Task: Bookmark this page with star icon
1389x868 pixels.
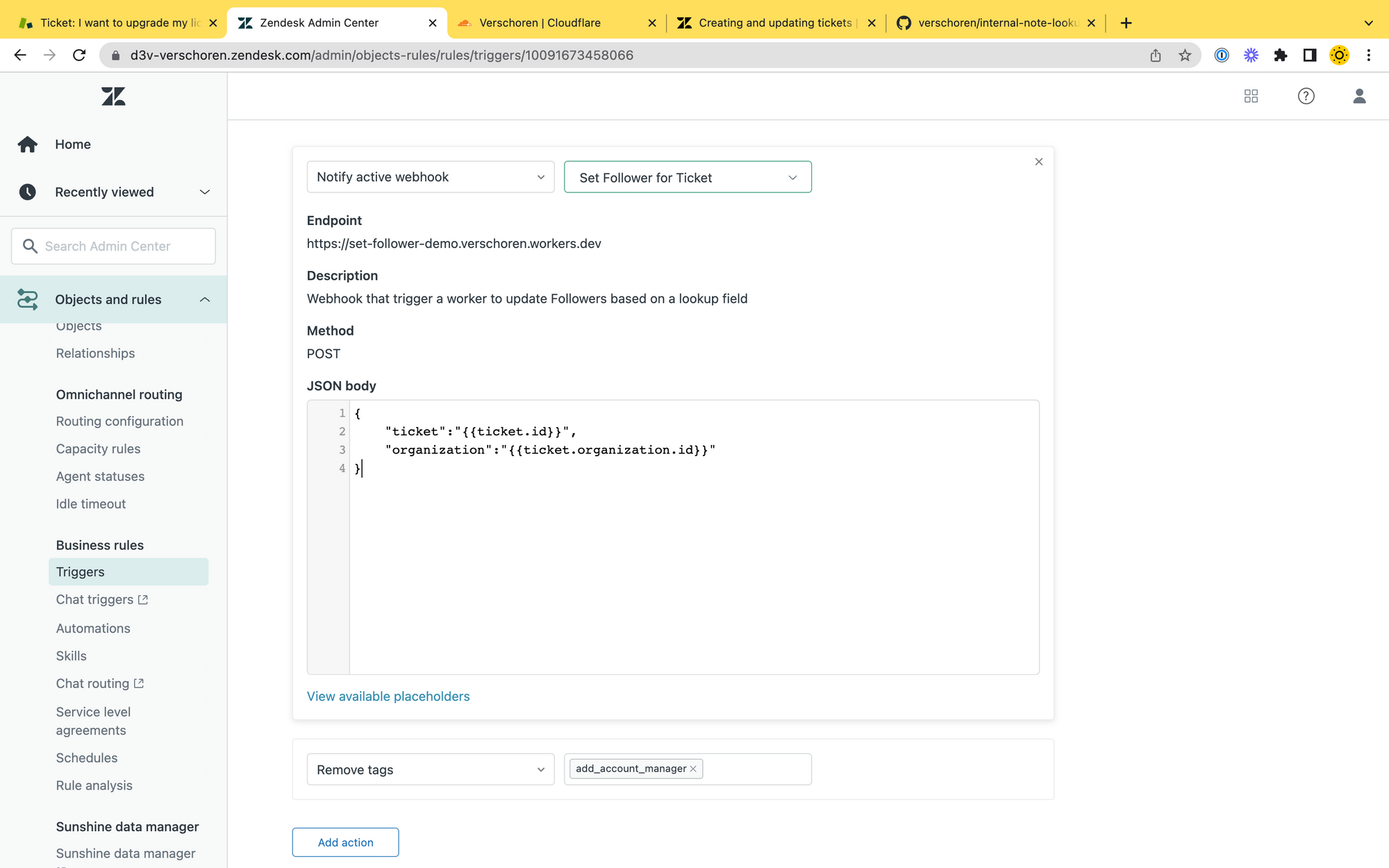Action: (x=1185, y=56)
